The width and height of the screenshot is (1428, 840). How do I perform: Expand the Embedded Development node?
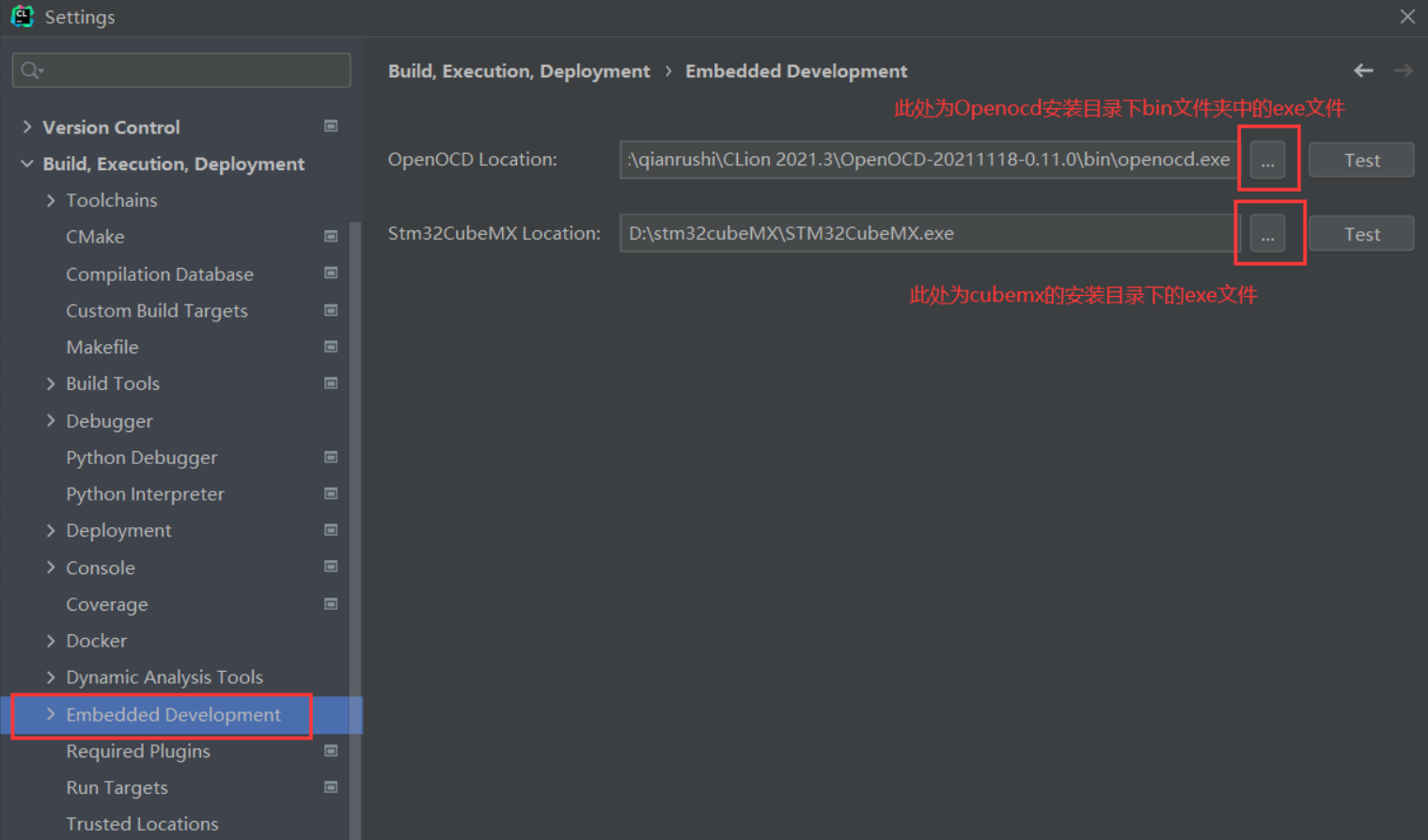pyautogui.click(x=51, y=715)
